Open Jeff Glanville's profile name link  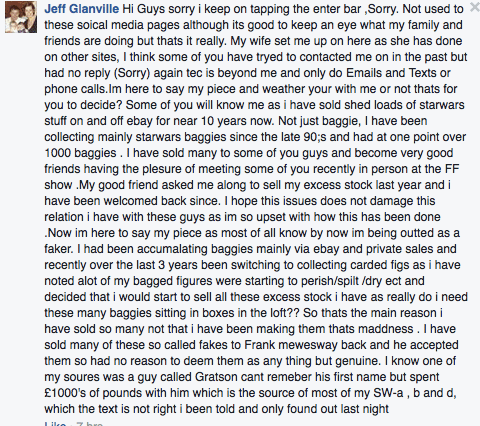click(x=81, y=9)
